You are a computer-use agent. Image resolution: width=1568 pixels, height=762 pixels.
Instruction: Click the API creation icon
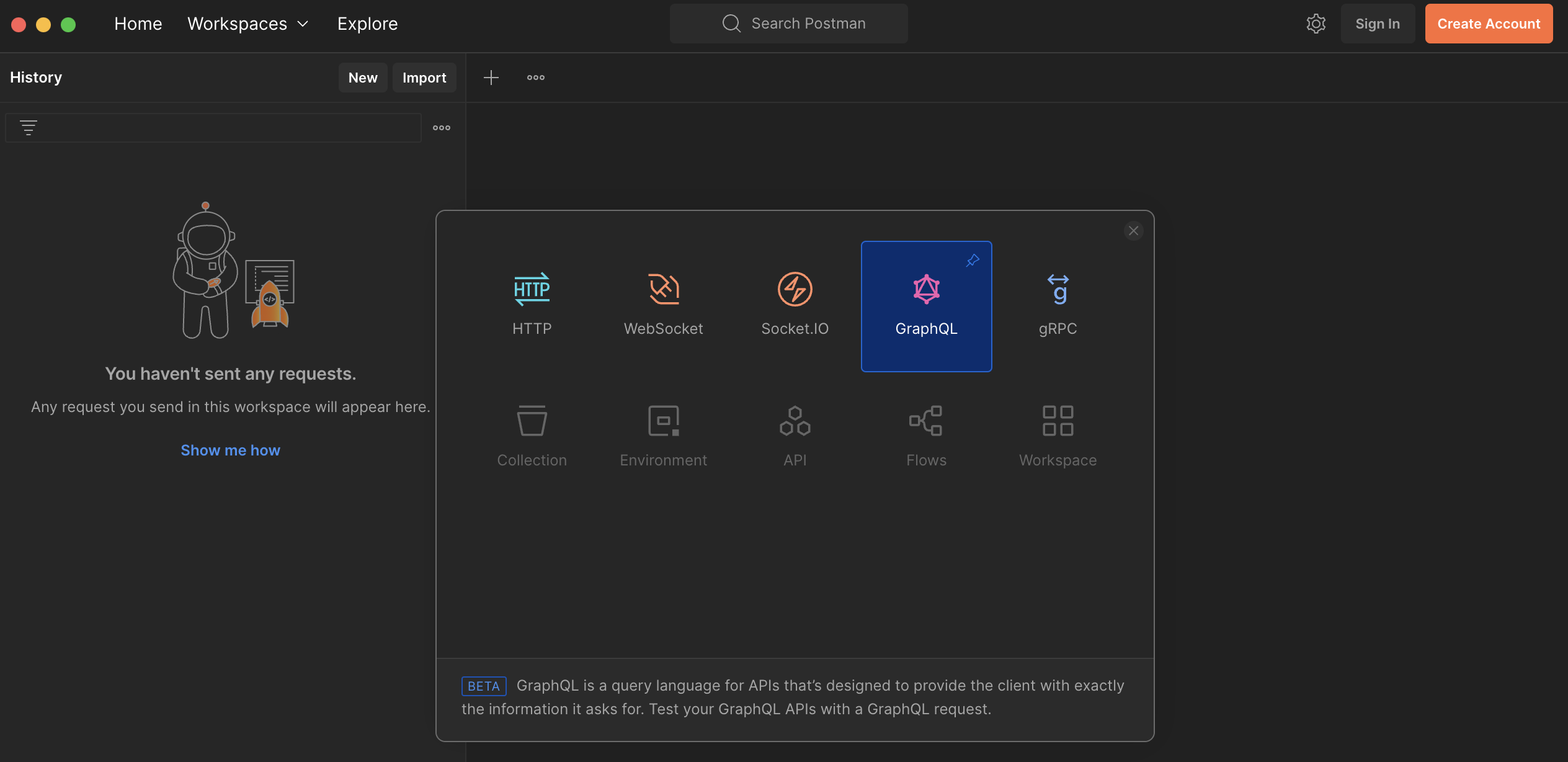(x=795, y=421)
